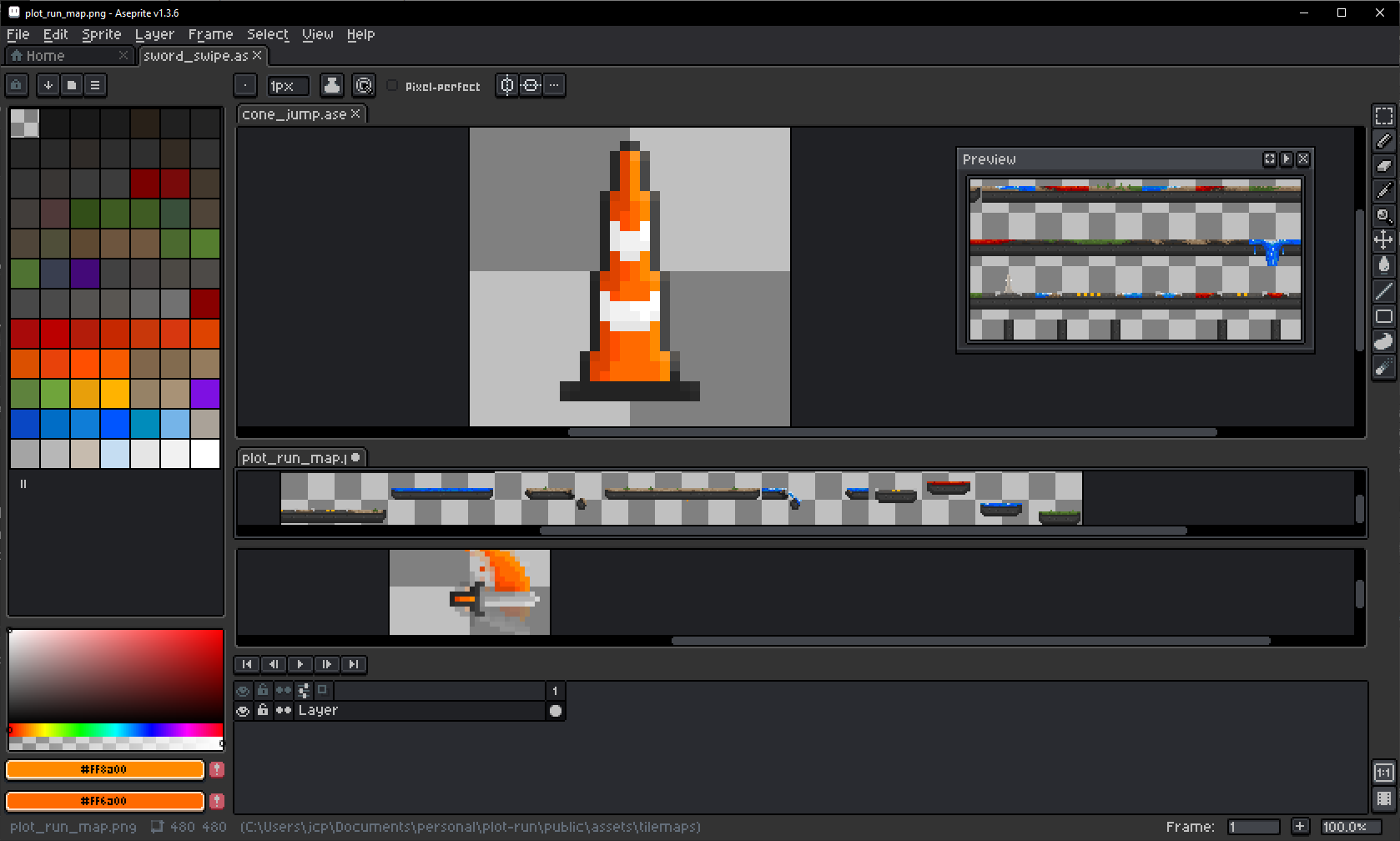Click the foreground color #FF8a00 button
This screenshot has width=1400, height=841.
pyautogui.click(x=105, y=769)
